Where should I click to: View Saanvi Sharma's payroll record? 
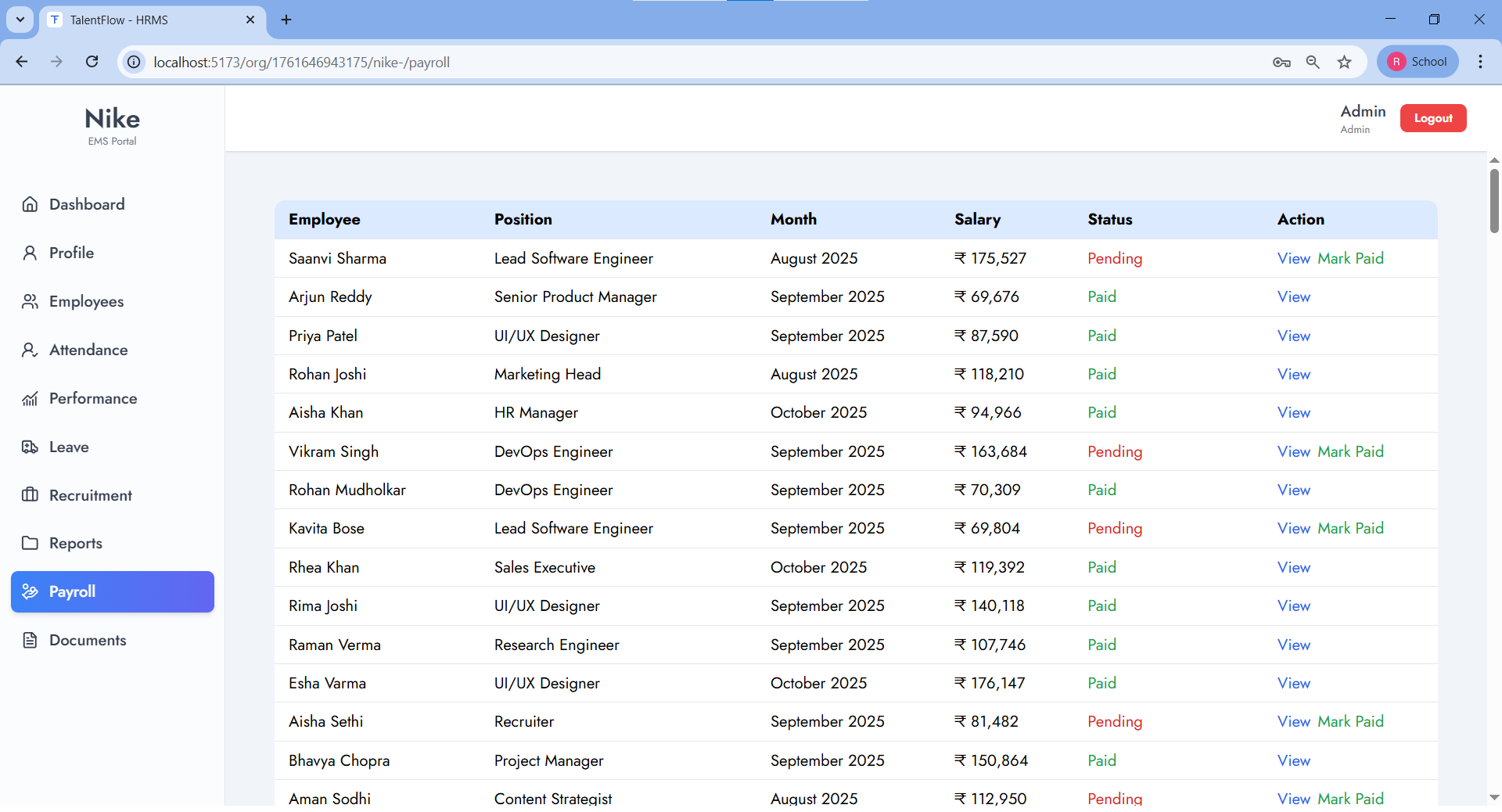pyautogui.click(x=1294, y=258)
